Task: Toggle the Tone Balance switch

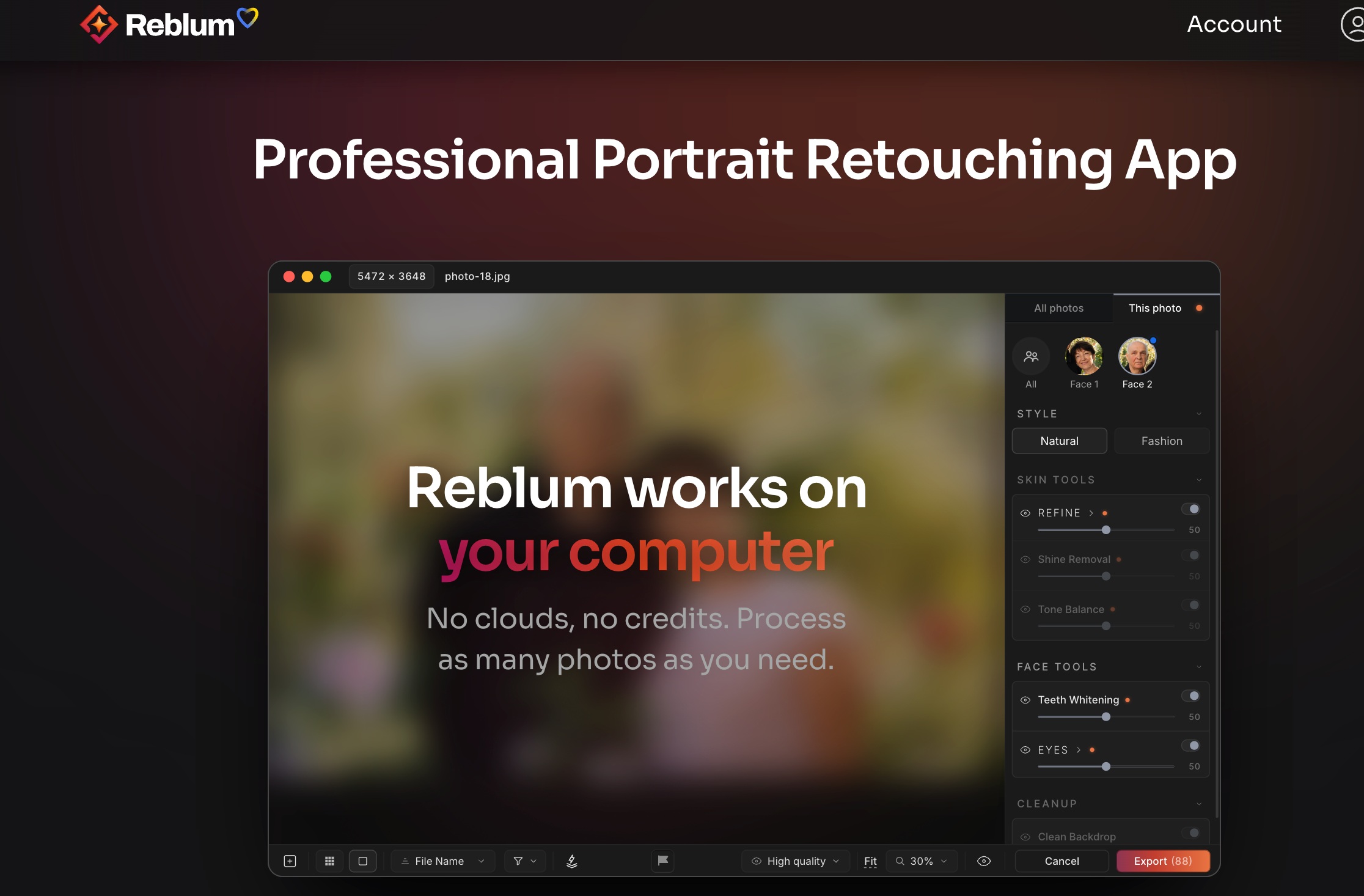Action: click(x=1190, y=605)
